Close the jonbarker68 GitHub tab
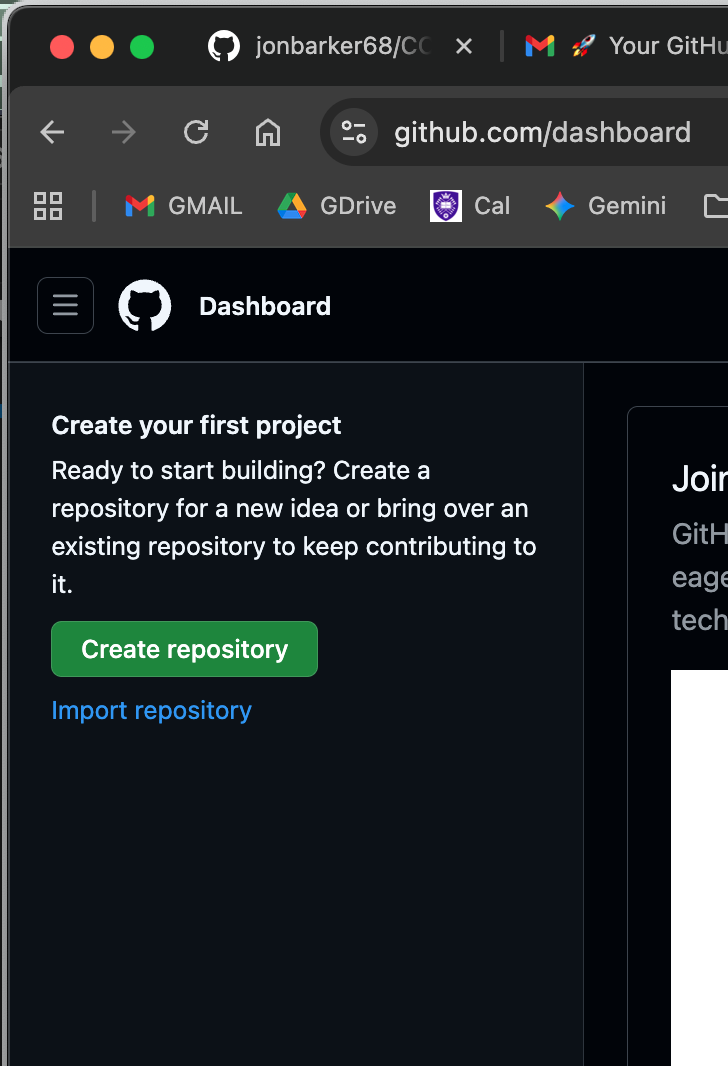 464,46
